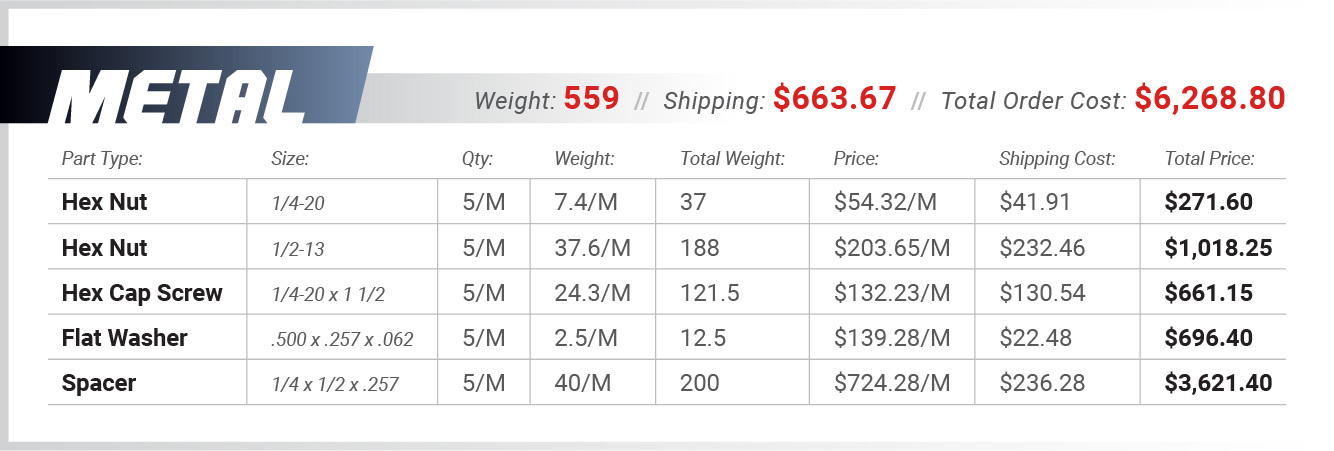Screen dimensions: 1334x451
Task: Click the .500 x .257 x .062 size
Action: click(x=341, y=339)
